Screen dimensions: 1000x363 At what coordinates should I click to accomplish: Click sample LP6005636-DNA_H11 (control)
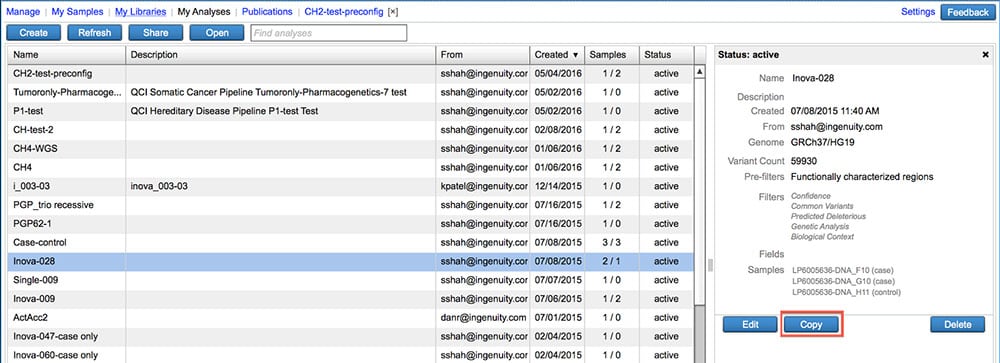tap(846, 292)
